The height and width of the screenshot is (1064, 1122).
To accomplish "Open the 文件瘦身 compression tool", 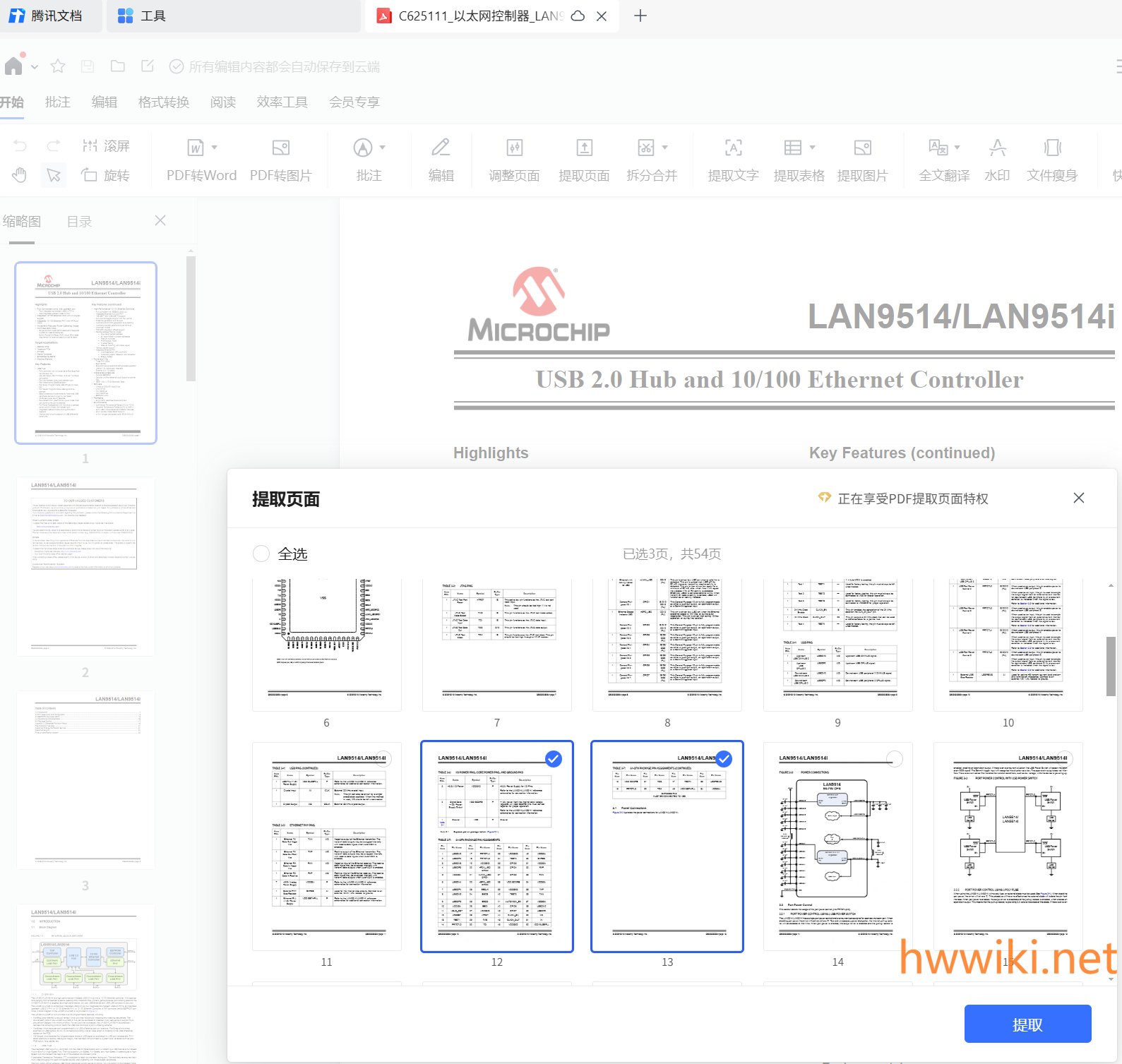I will coord(1052,148).
